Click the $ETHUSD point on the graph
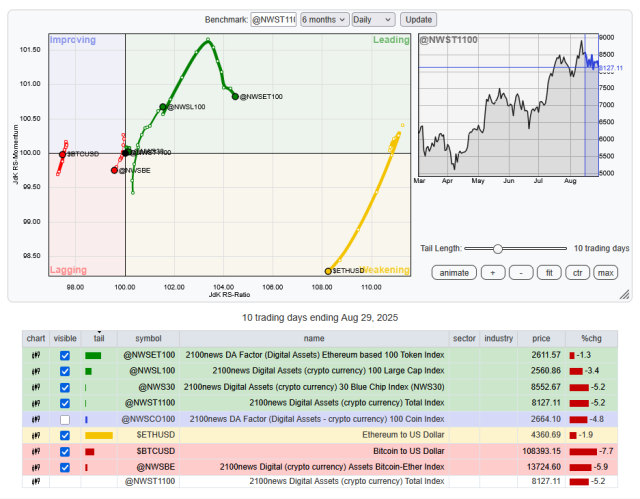Viewport: 640px width, 499px height. click(328, 271)
